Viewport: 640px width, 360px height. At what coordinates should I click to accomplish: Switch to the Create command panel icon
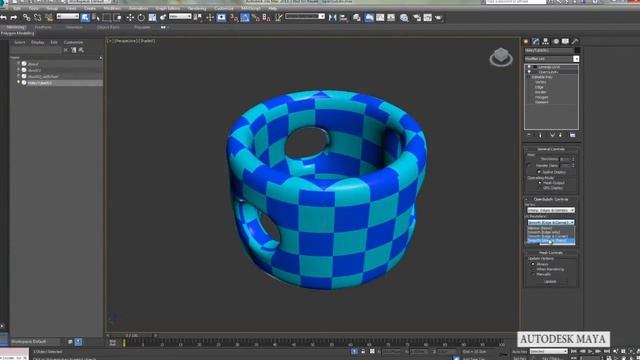tap(526, 41)
